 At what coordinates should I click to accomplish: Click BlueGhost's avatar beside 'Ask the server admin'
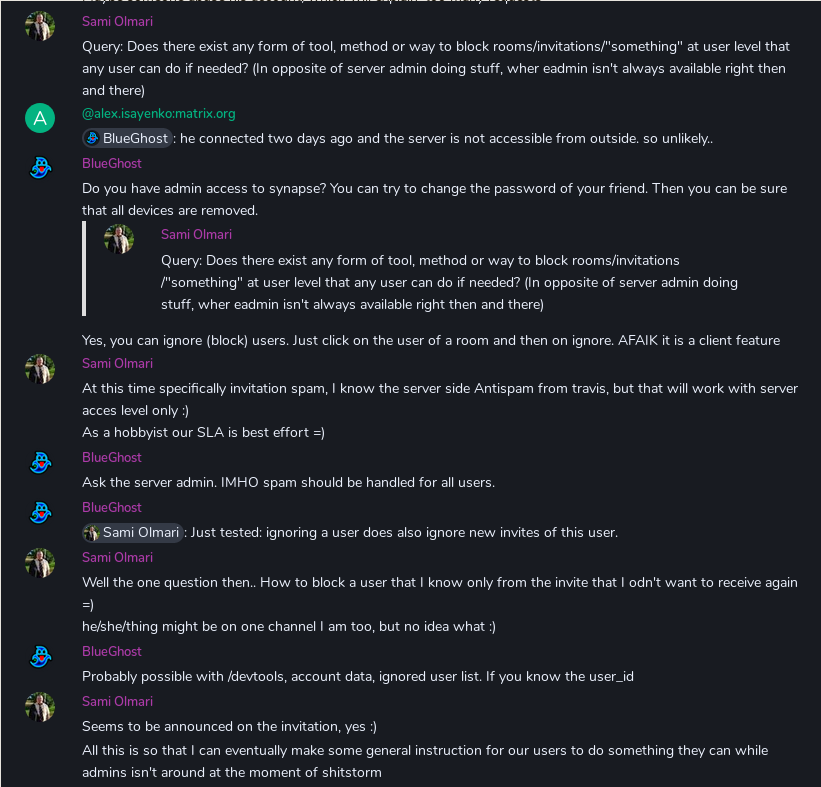(39, 463)
